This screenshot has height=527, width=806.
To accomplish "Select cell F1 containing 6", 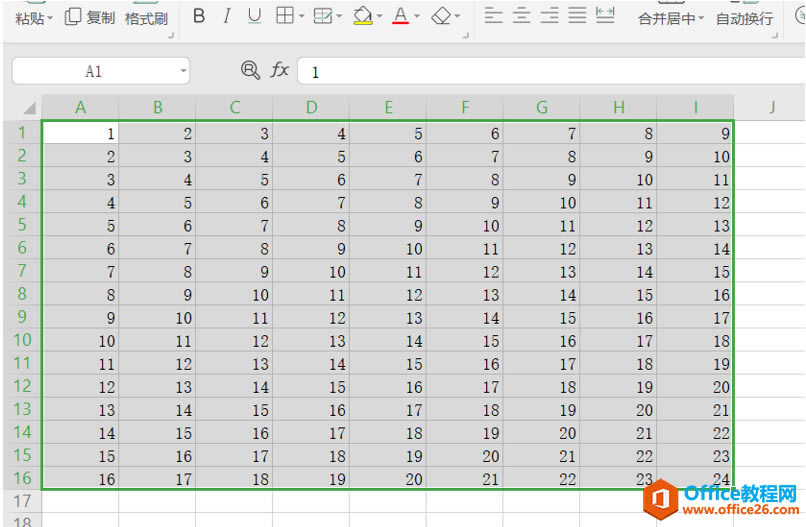I will pos(465,133).
